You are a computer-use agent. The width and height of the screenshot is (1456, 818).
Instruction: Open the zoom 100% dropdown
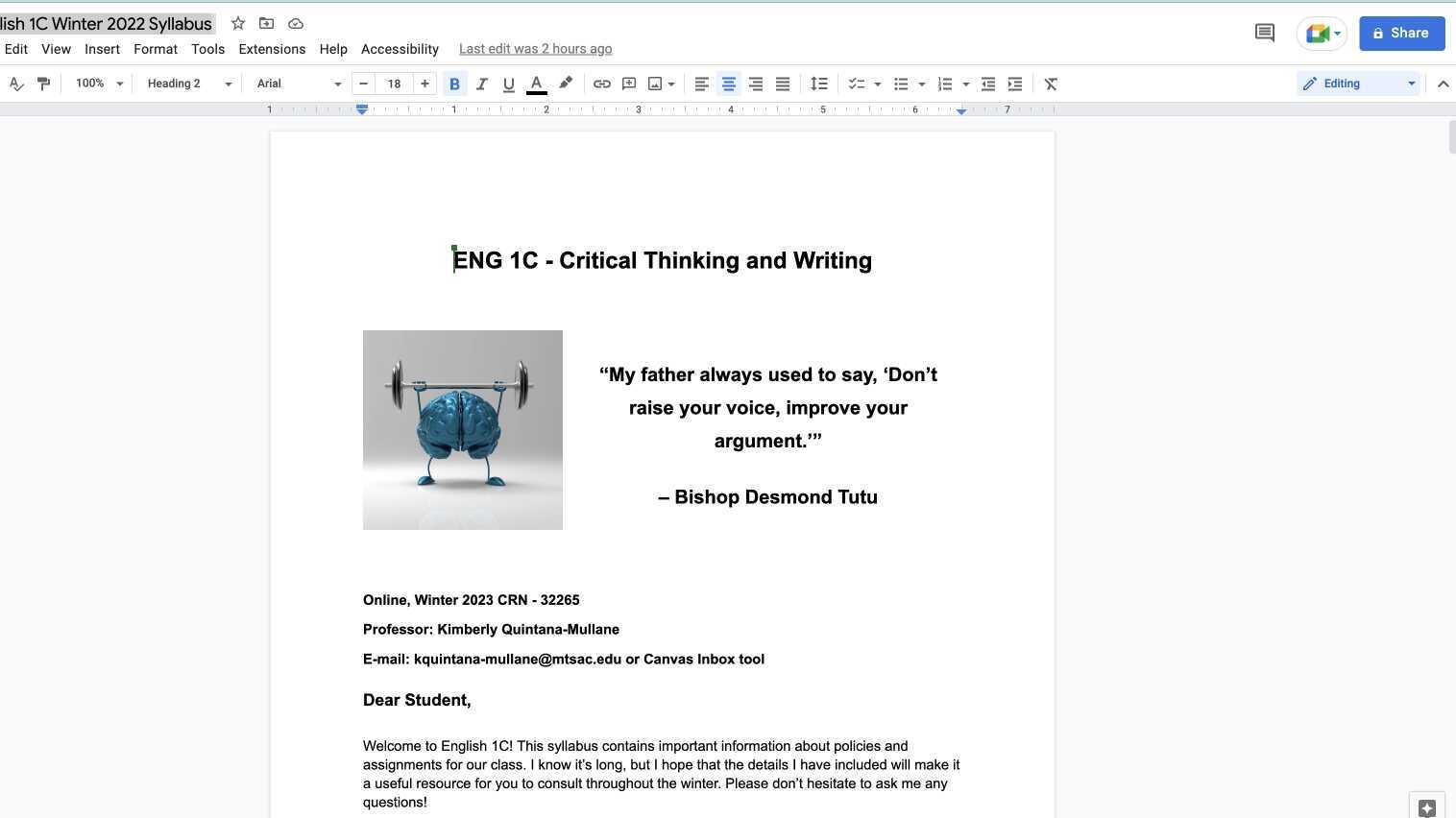click(x=100, y=84)
